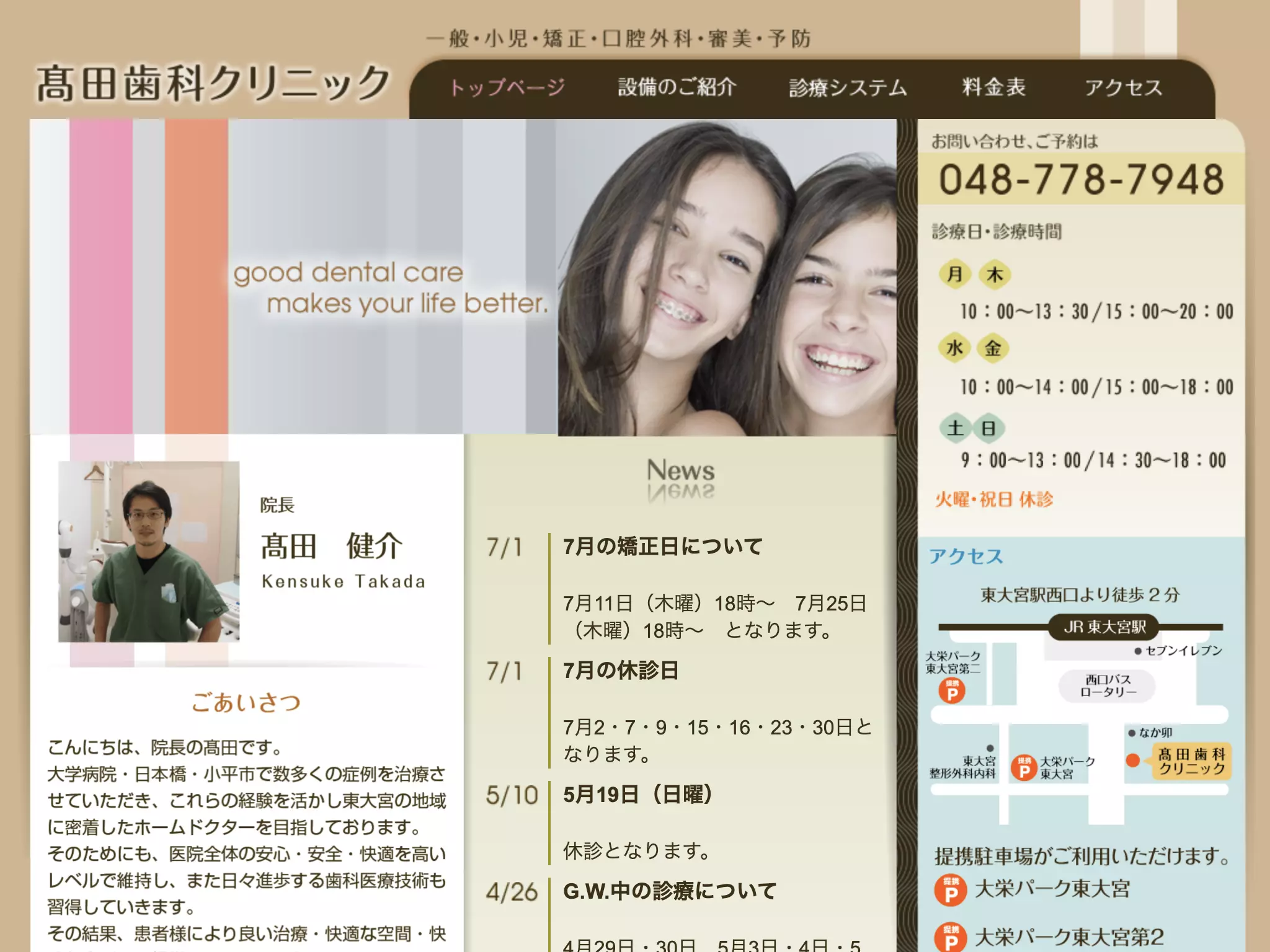This screenshot has width=1270, height=952.
Task: Open news item 7月の矯正日について
Action: 663,547
